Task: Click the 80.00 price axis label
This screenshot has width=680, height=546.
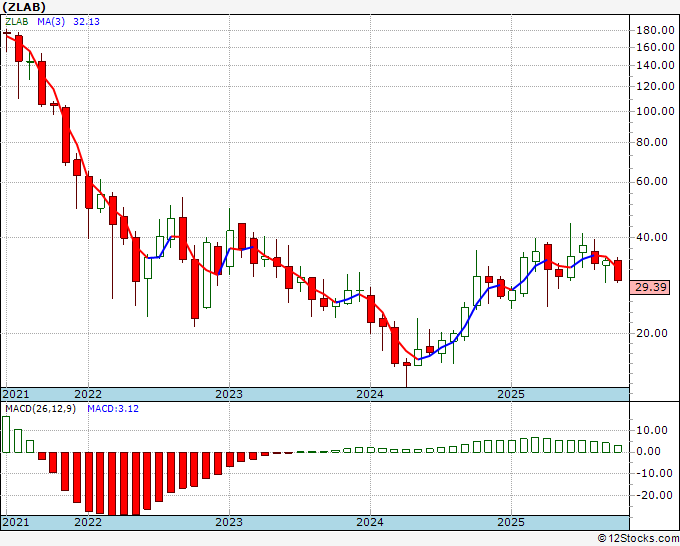Action: tap(652, 142)
